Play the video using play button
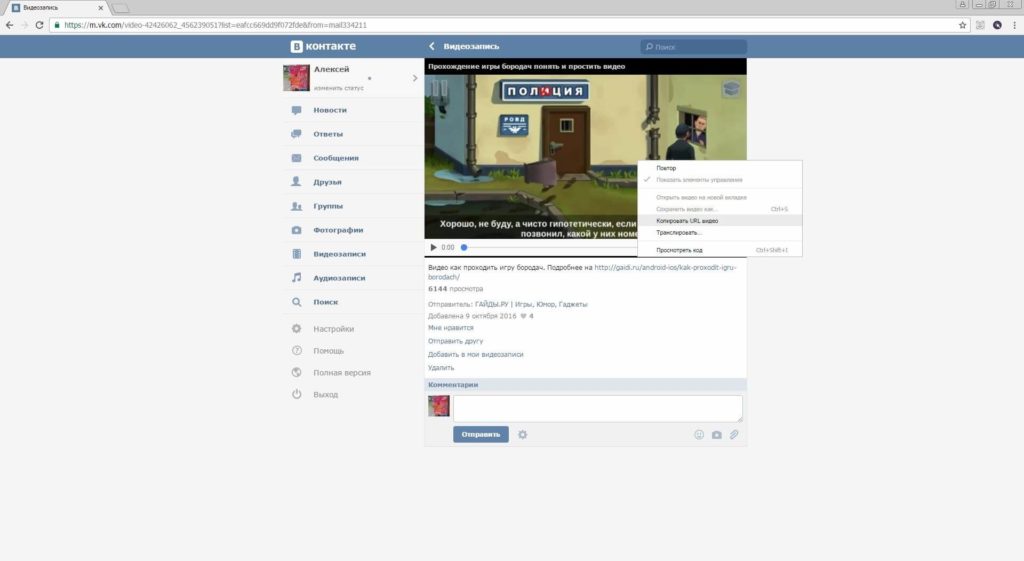1024x561 pixels. 433,248
